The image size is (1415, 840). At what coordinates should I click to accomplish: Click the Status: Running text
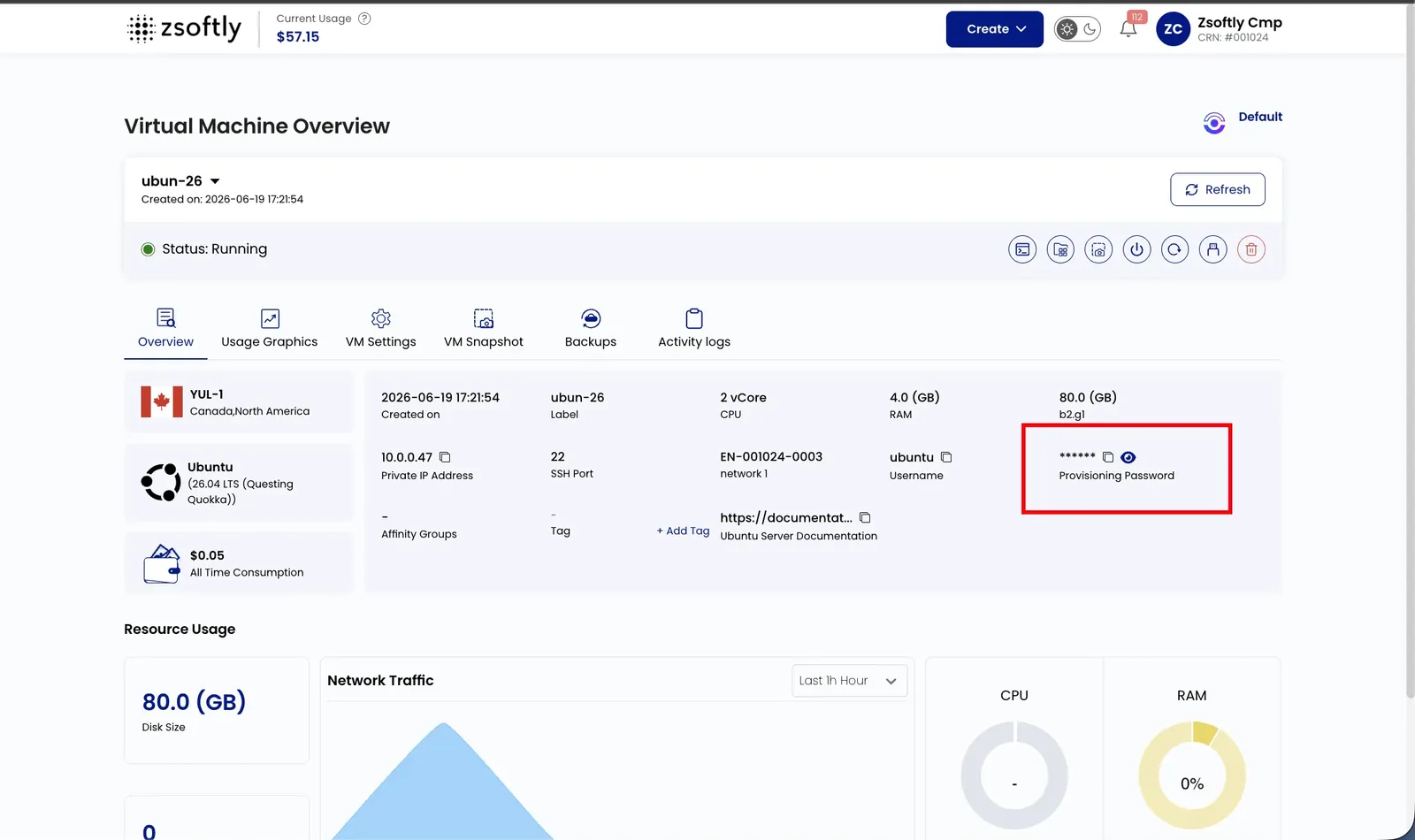215,249
